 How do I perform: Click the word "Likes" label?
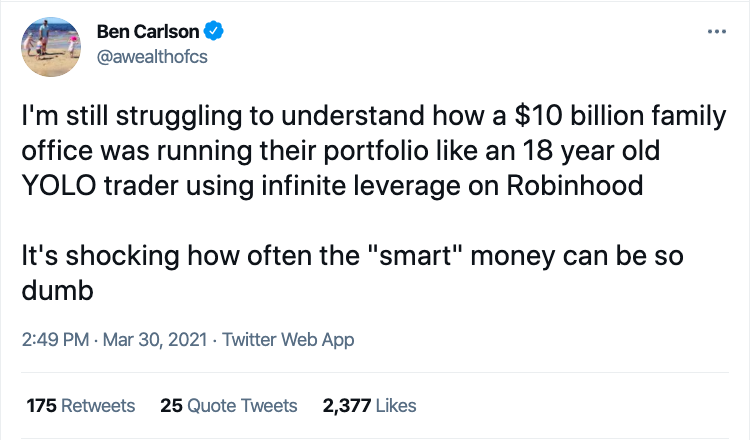coord(396,405)
